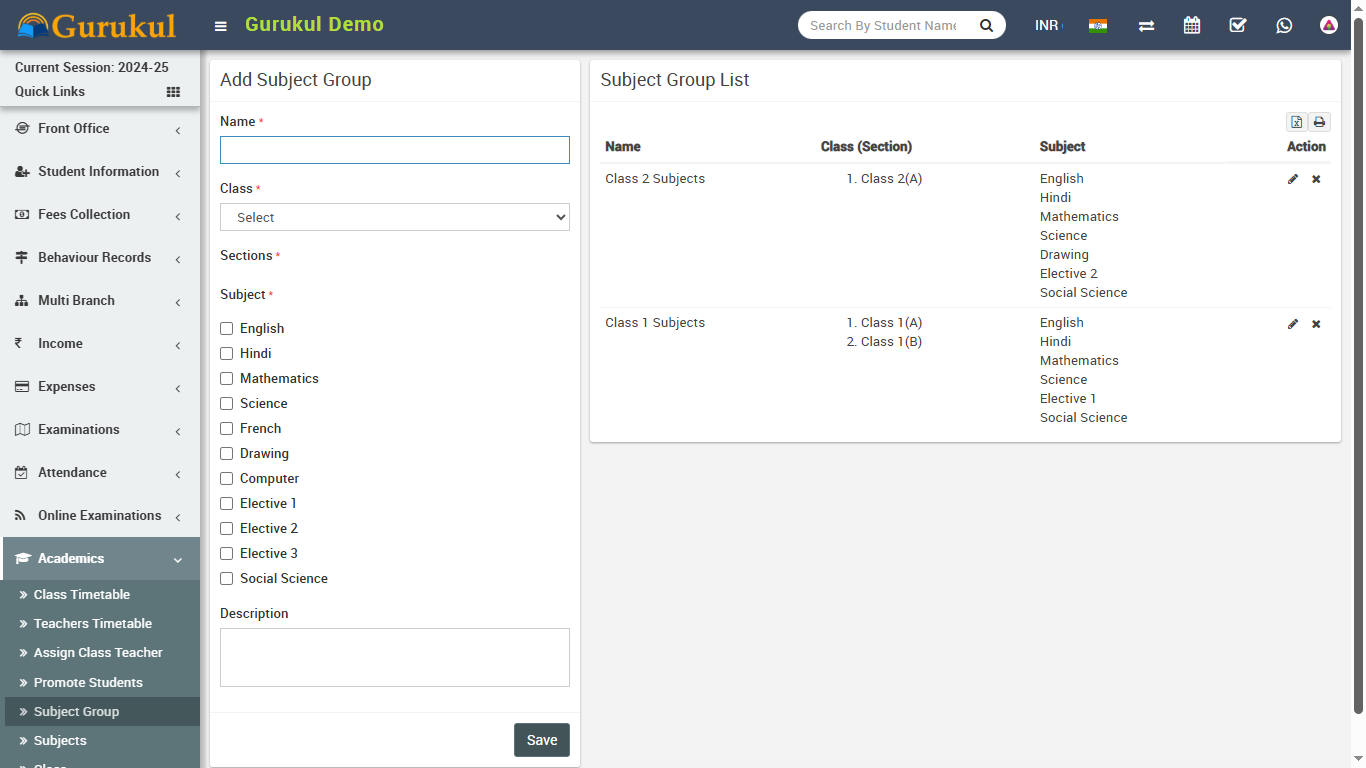
Task: Open the Class select dropdown
Action: click(394, 217)
